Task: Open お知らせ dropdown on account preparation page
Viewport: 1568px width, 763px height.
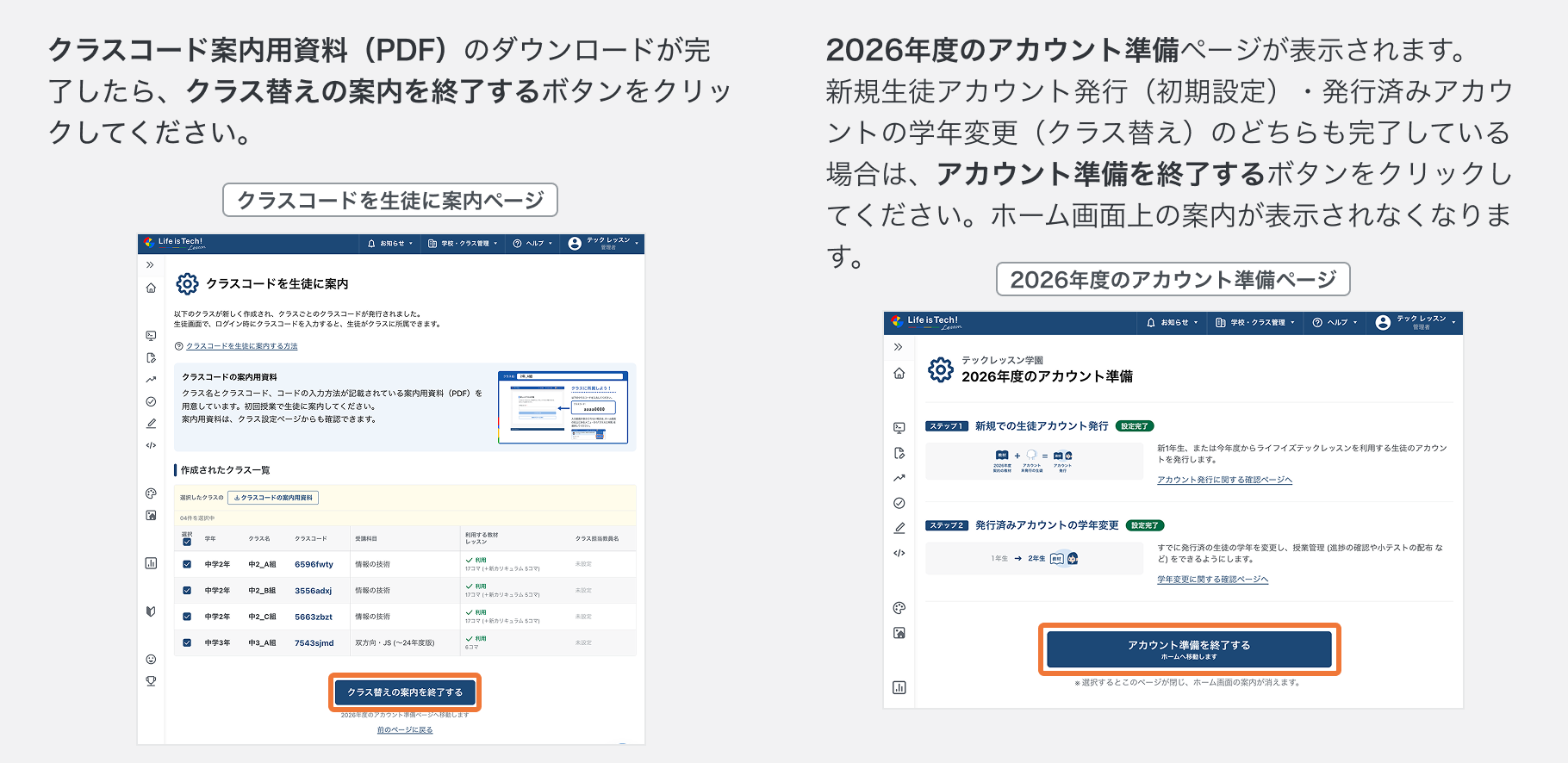Action: [x=1173, y=323]
